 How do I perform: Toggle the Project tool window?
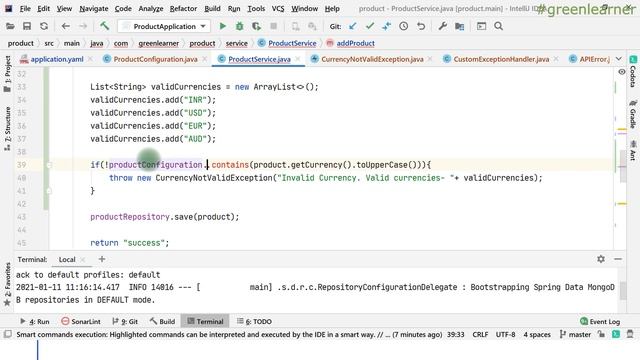coord(7,74)
